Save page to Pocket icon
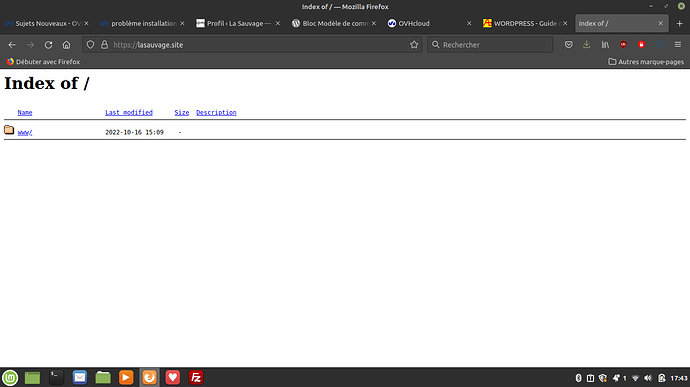690x387 pixels. click(x=569, y=44)
